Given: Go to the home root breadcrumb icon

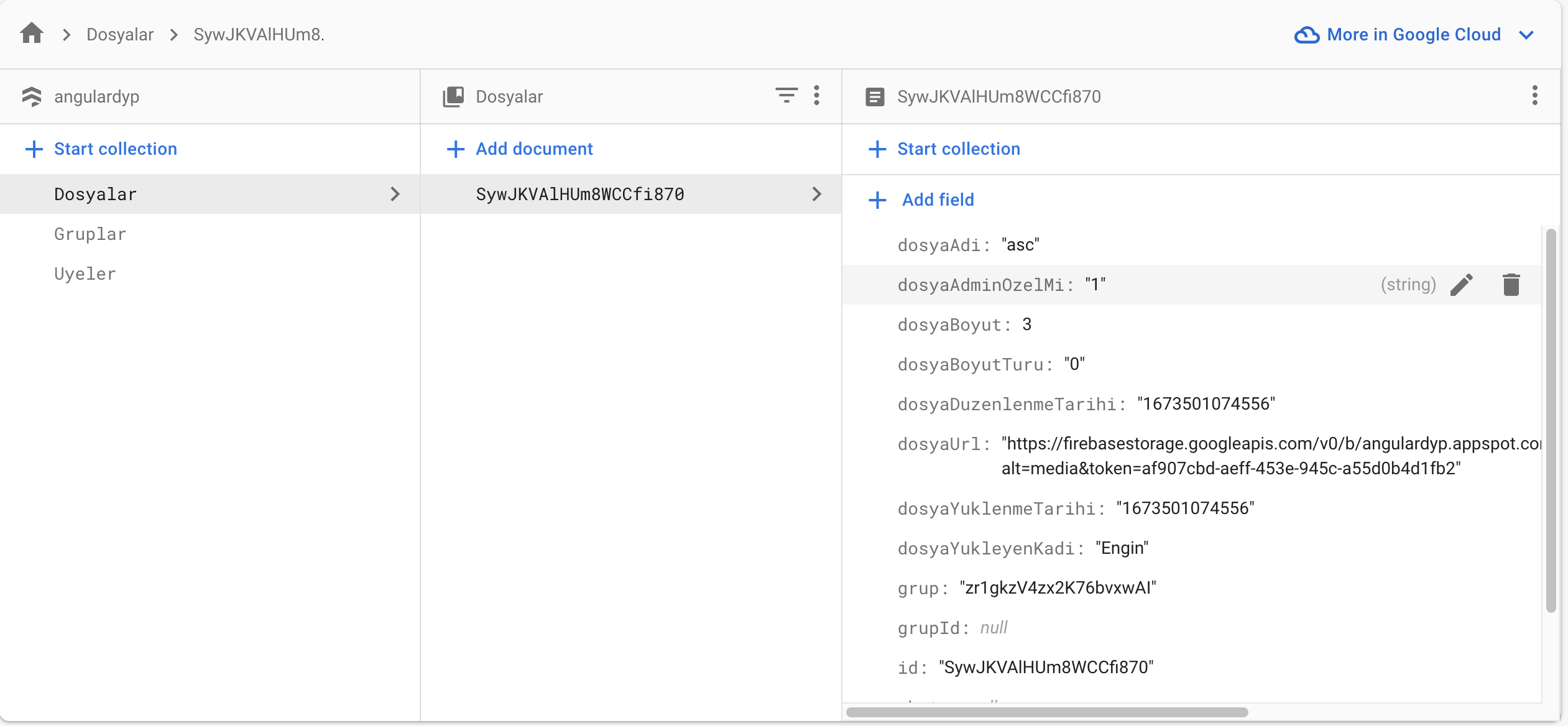Looking at the screenshot, I should click(32, 34).
